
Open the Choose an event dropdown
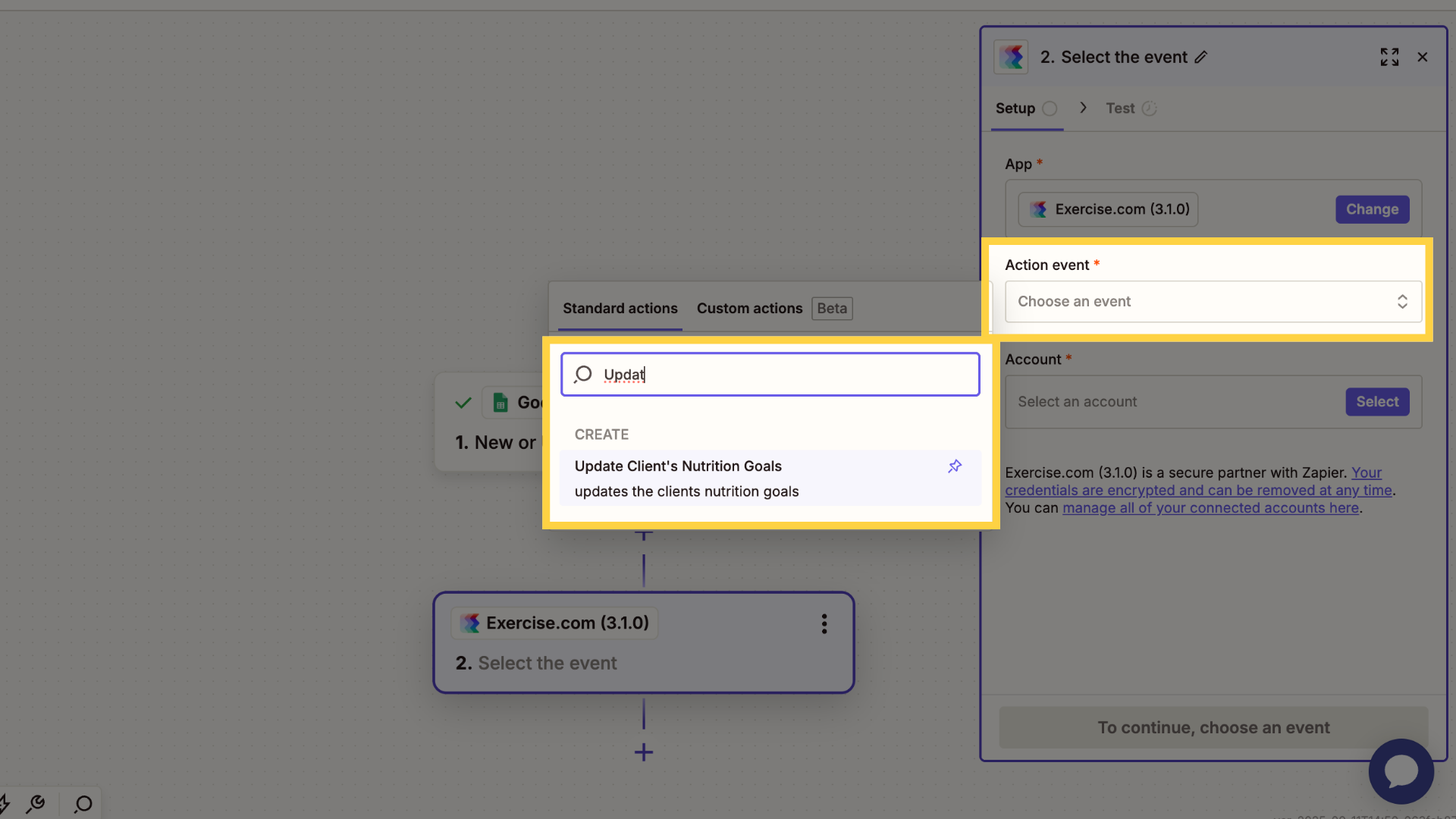pyautogui.click(x=1213, y=302)
